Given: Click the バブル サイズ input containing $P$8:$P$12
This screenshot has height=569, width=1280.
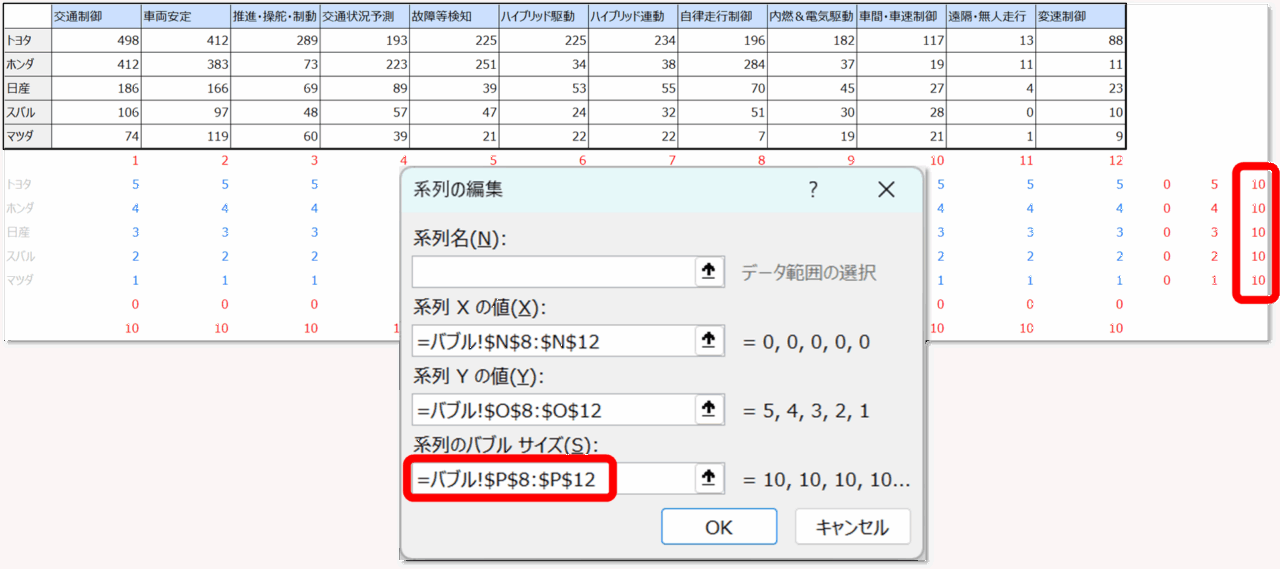Looking at the screenshot, I should coord(553,479).
